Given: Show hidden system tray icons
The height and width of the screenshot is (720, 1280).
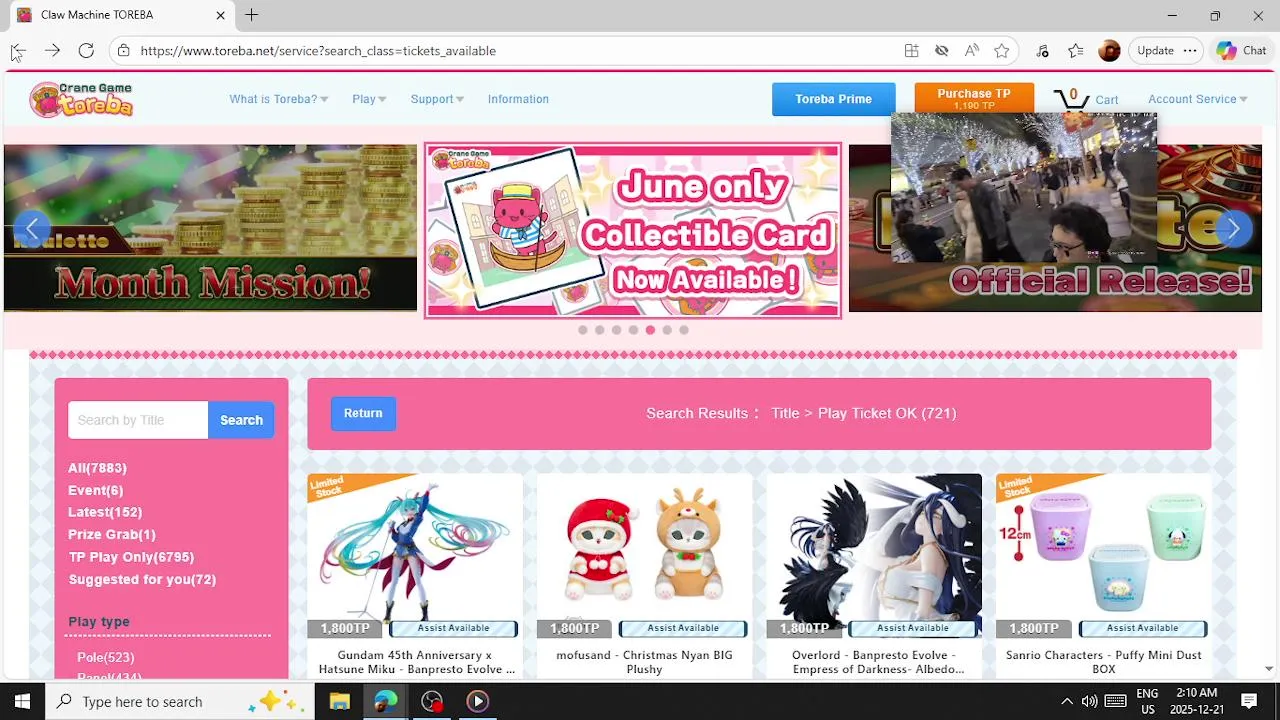Looking at the screenshot, I should [x=1066, y=701].
